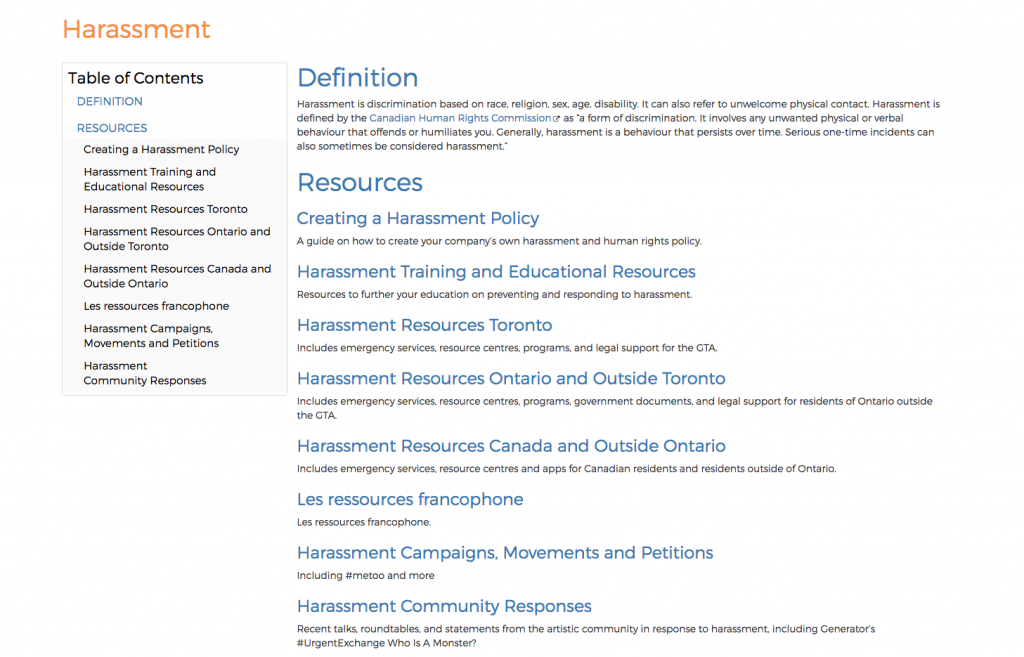Open Les ressources francophone in sidebar
Viewport: 1024px width, 657px height.
[x=156, y=306]
